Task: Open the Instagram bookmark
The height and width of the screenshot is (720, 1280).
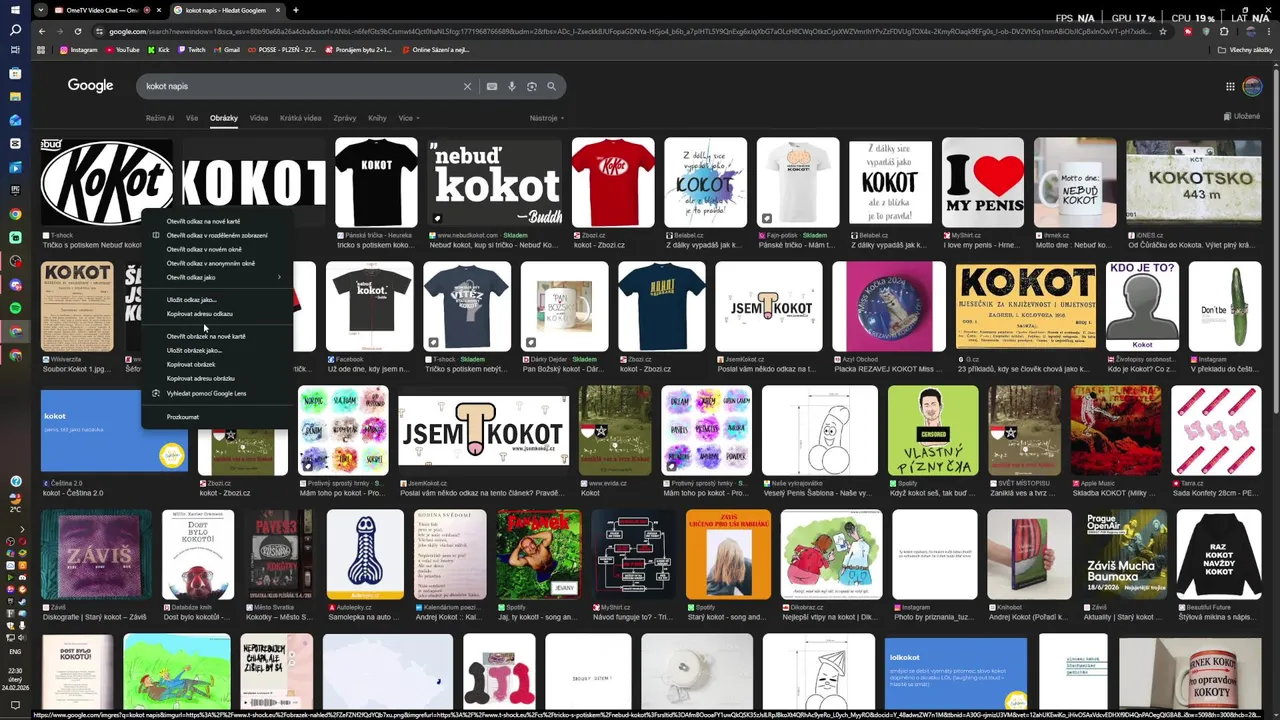Action: [x=79, y=49]
